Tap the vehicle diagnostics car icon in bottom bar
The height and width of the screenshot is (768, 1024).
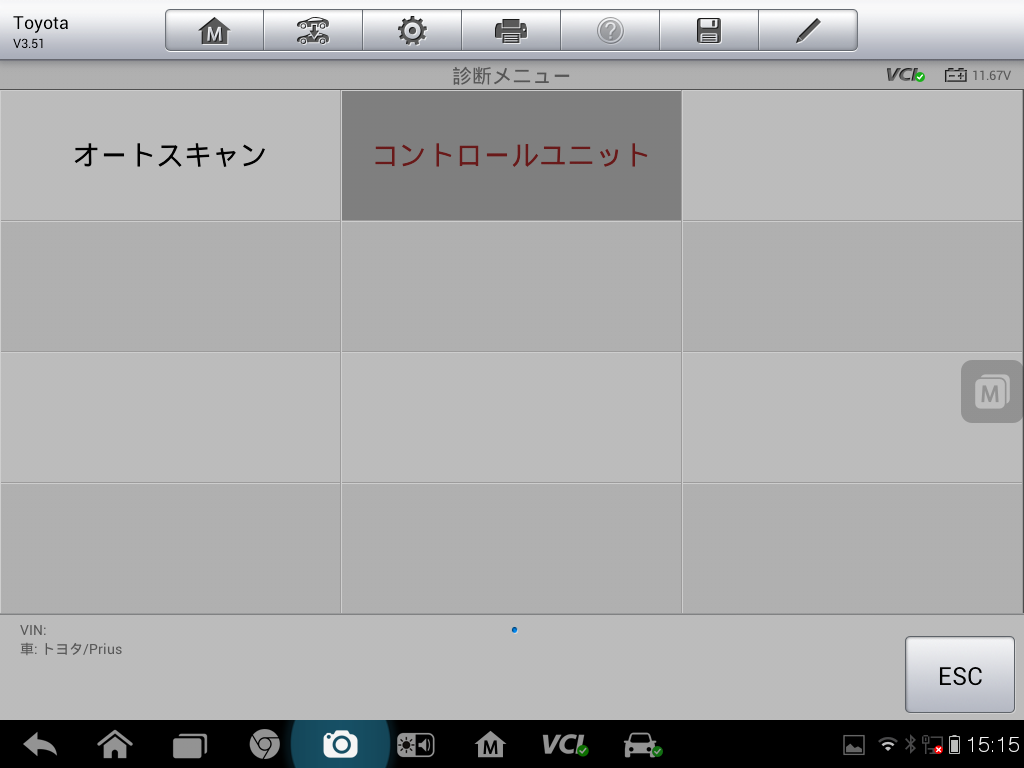tap(643, 744)
